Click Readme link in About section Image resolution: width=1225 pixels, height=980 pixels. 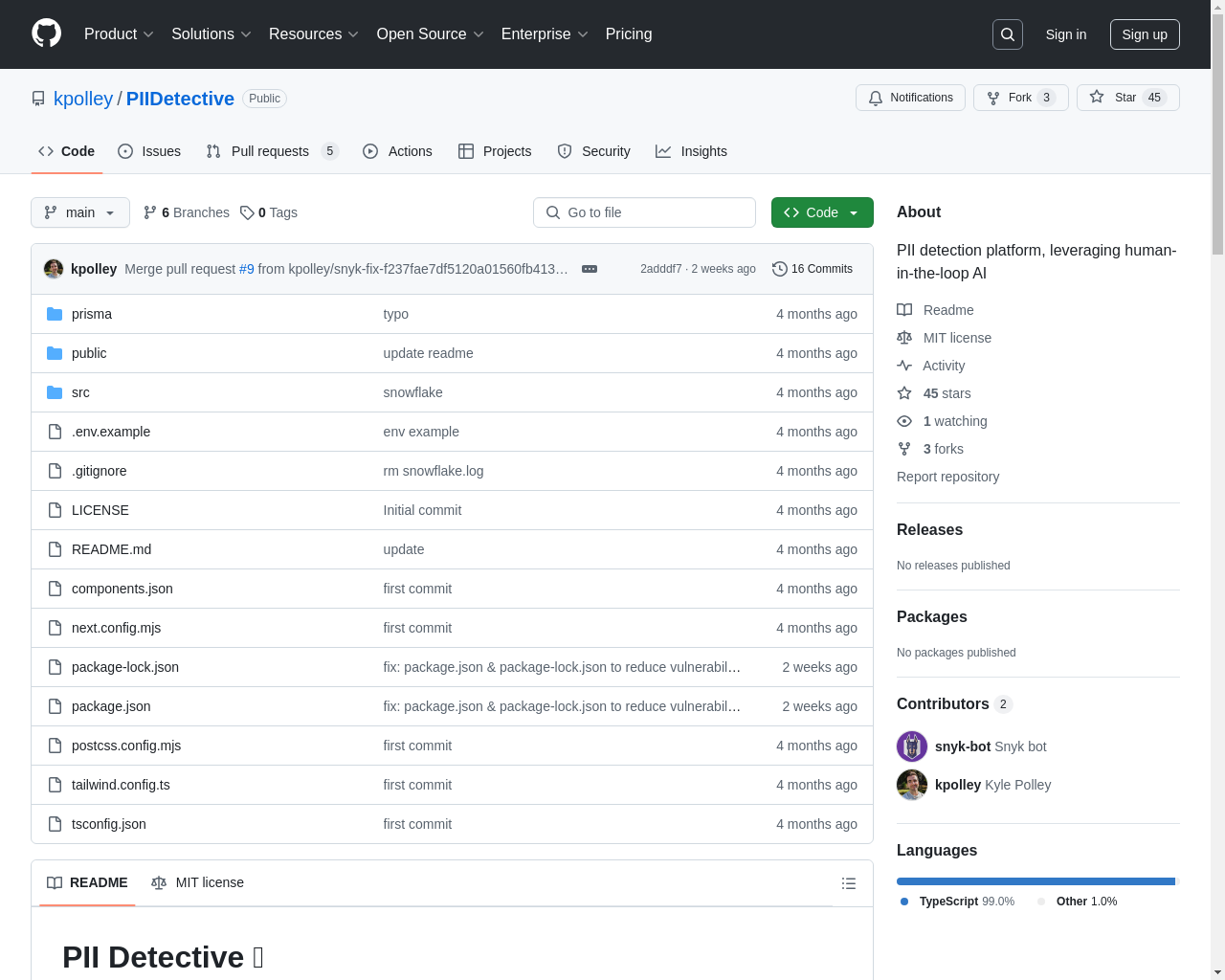(935, 310)
